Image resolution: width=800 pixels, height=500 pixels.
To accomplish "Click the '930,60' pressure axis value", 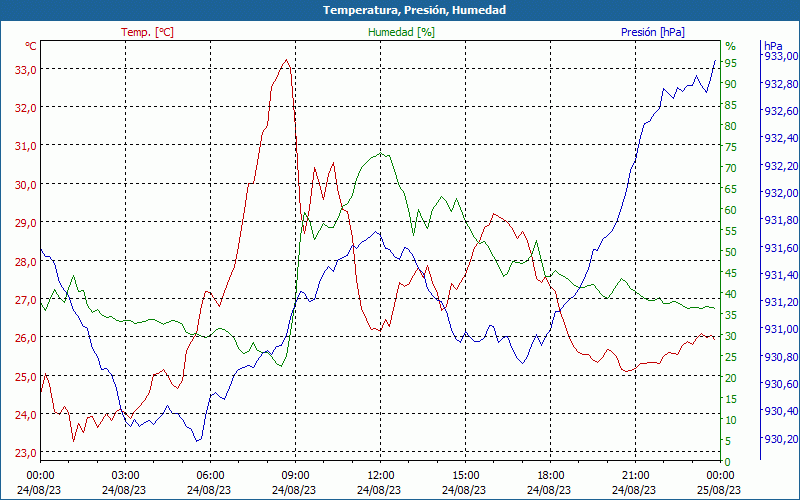I will pyautogui.click(x=780, y=384).
